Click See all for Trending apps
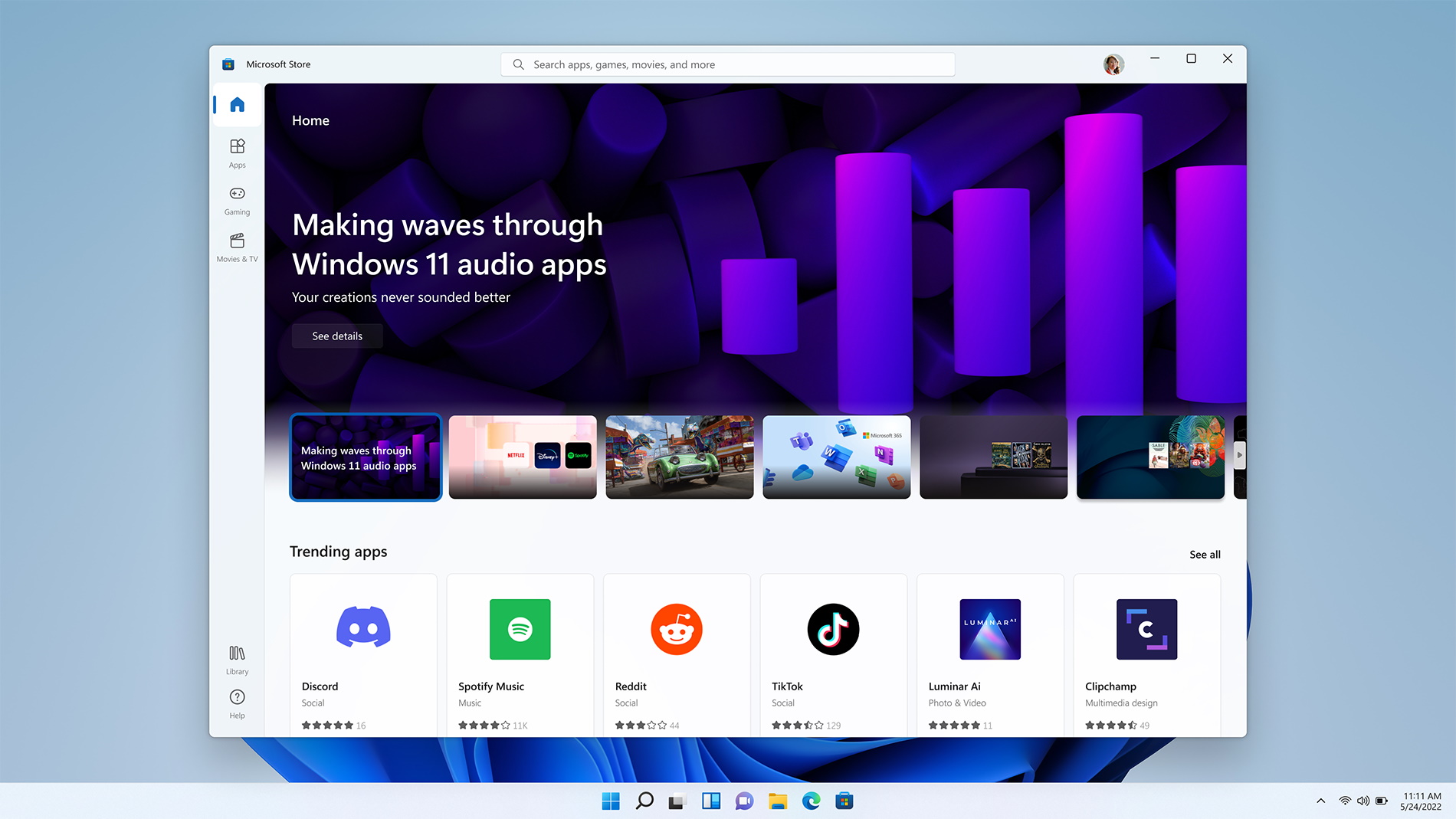Viewport: 1456px width, 819px height. click(x=1205, y=555)
